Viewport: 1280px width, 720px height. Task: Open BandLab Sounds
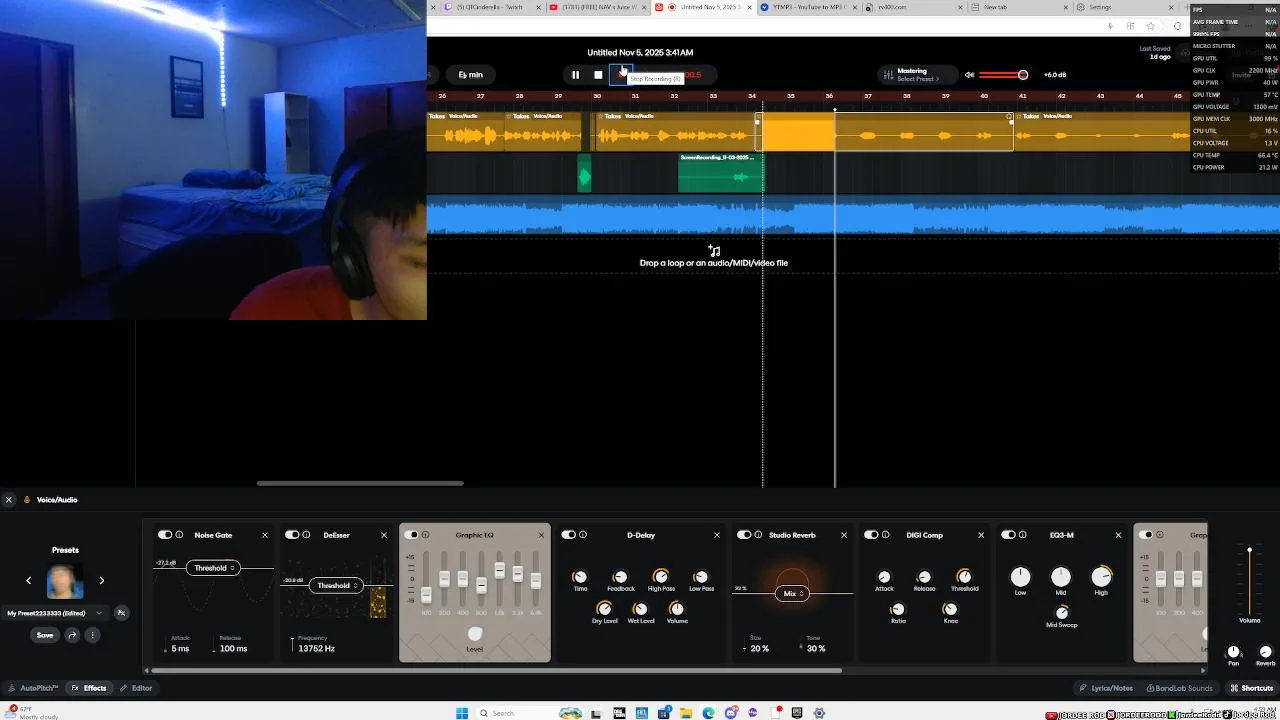[x=1179, y=688]
